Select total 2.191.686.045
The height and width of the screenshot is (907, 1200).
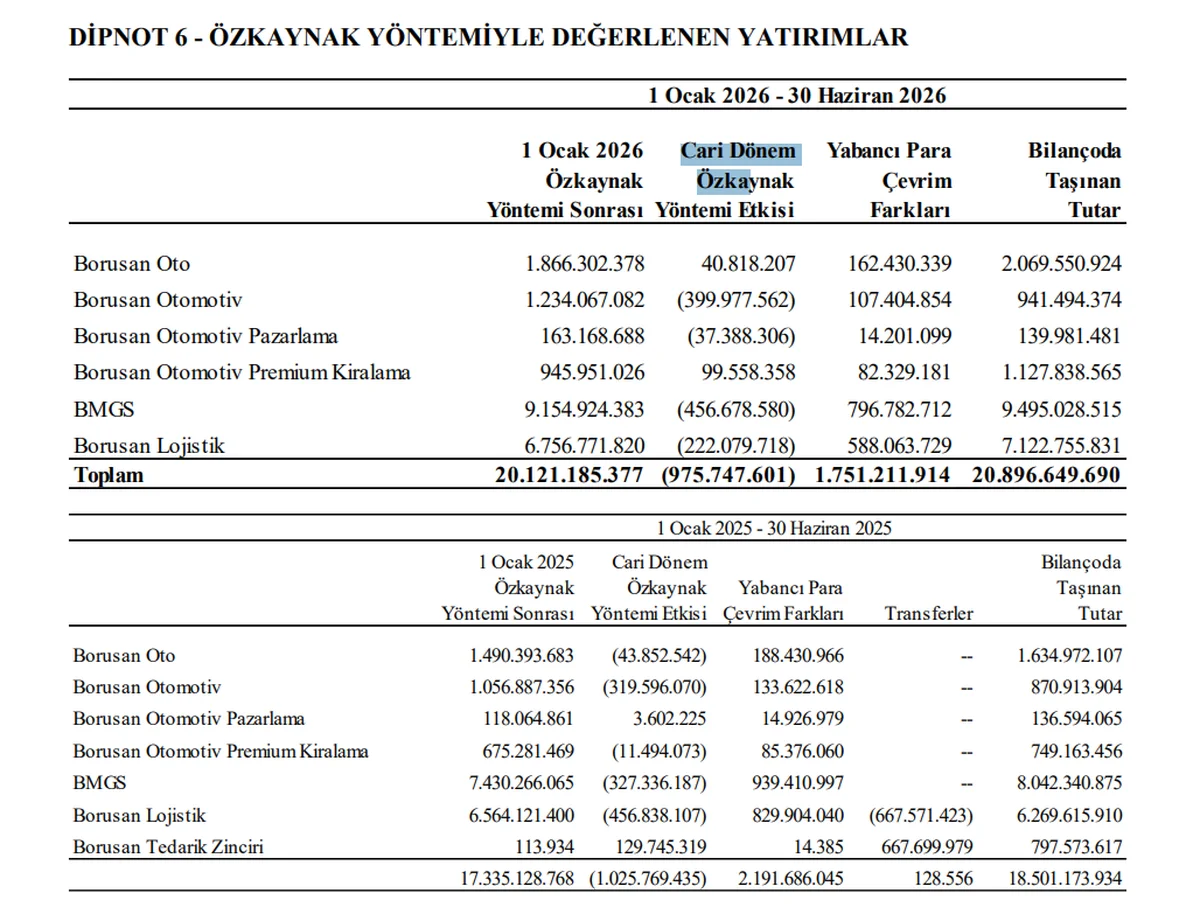(x=790, y=879)
